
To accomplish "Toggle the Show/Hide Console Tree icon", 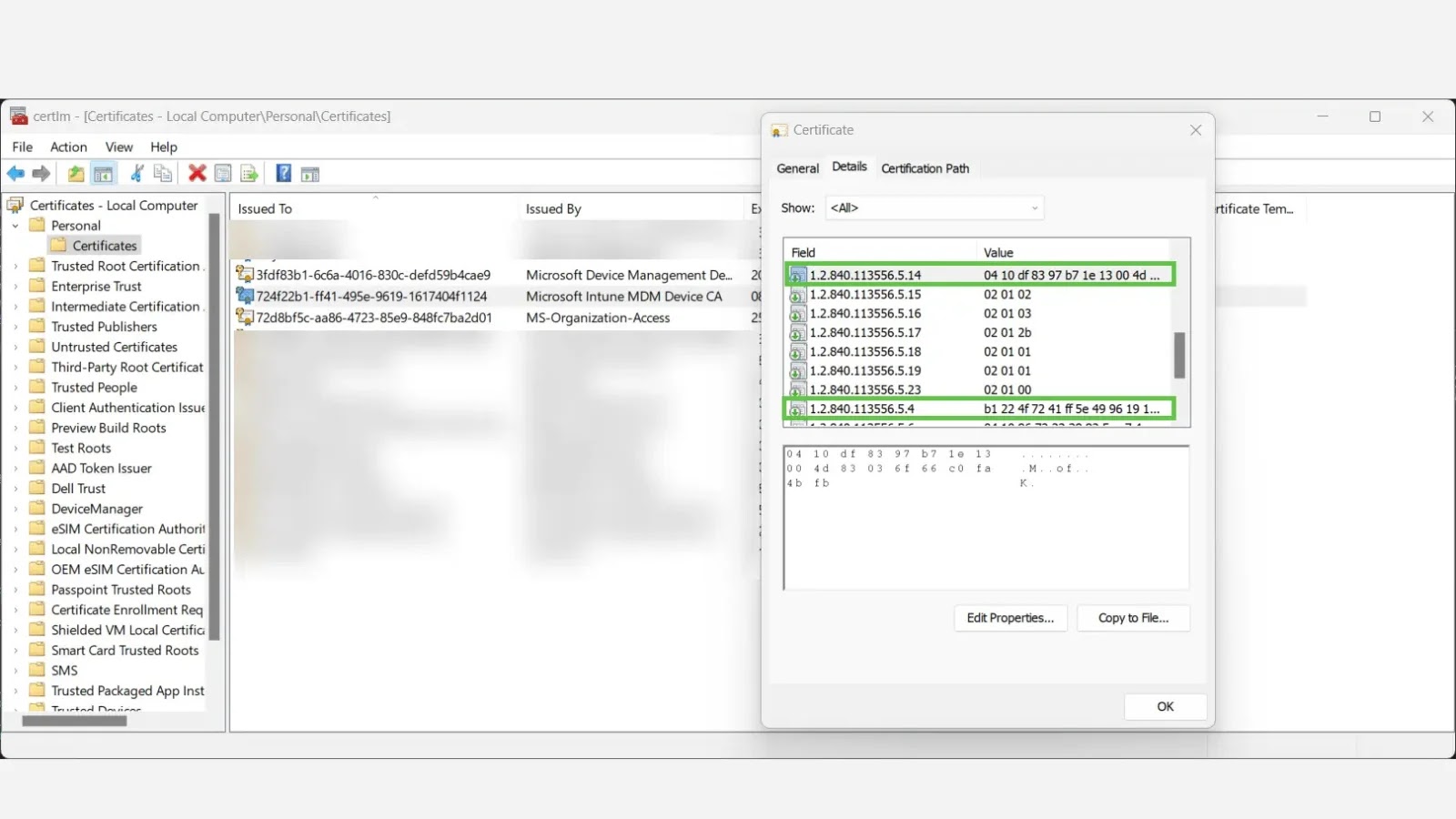I will pyautogui.click(x=103, y=173).
